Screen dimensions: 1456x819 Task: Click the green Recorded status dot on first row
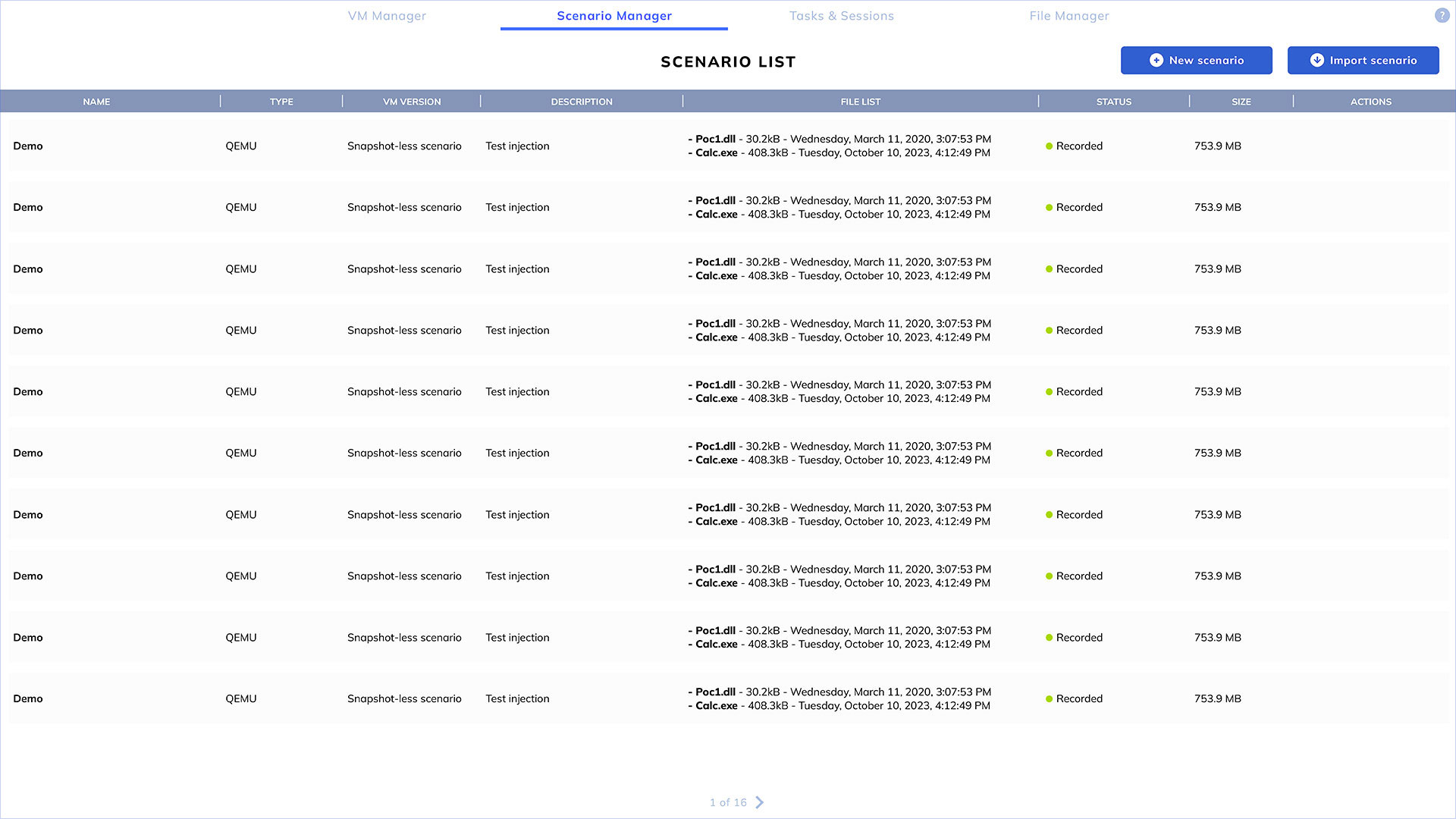[1050, 145]
